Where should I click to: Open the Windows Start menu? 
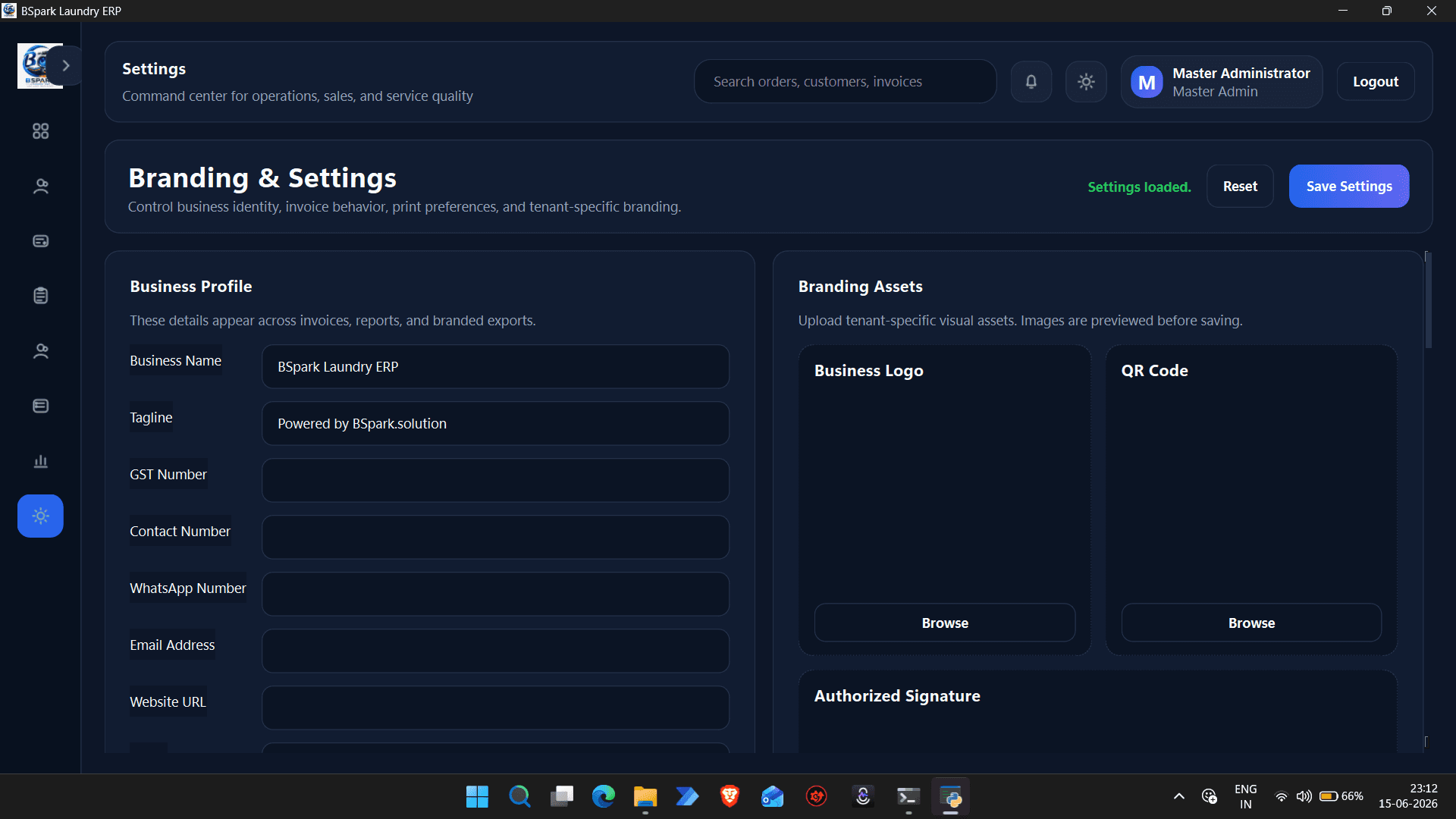(477, 797)
